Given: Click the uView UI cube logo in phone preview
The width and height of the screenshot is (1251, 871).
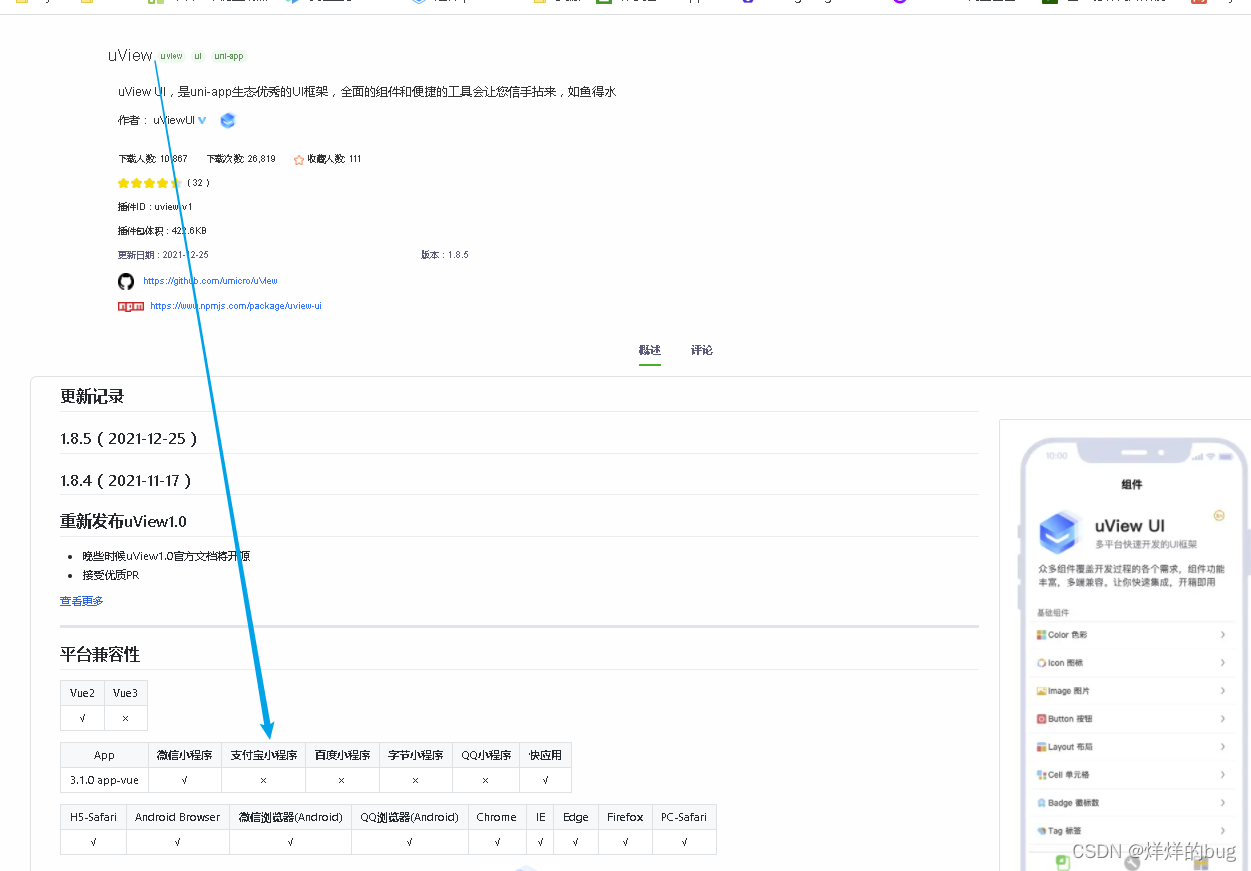Looking at the screenshot, I should (1060, 533).
